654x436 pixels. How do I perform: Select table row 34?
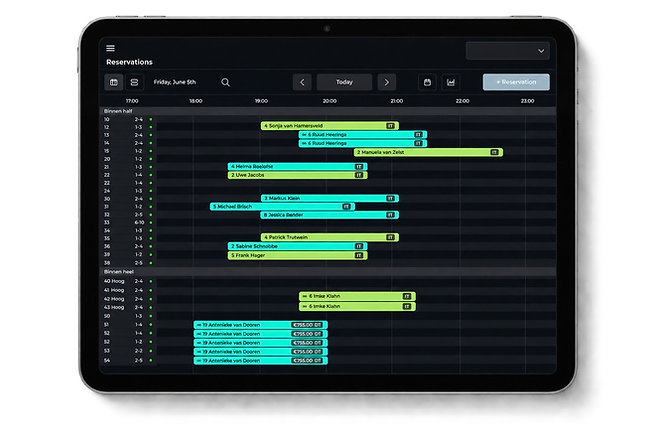(328, 231)
